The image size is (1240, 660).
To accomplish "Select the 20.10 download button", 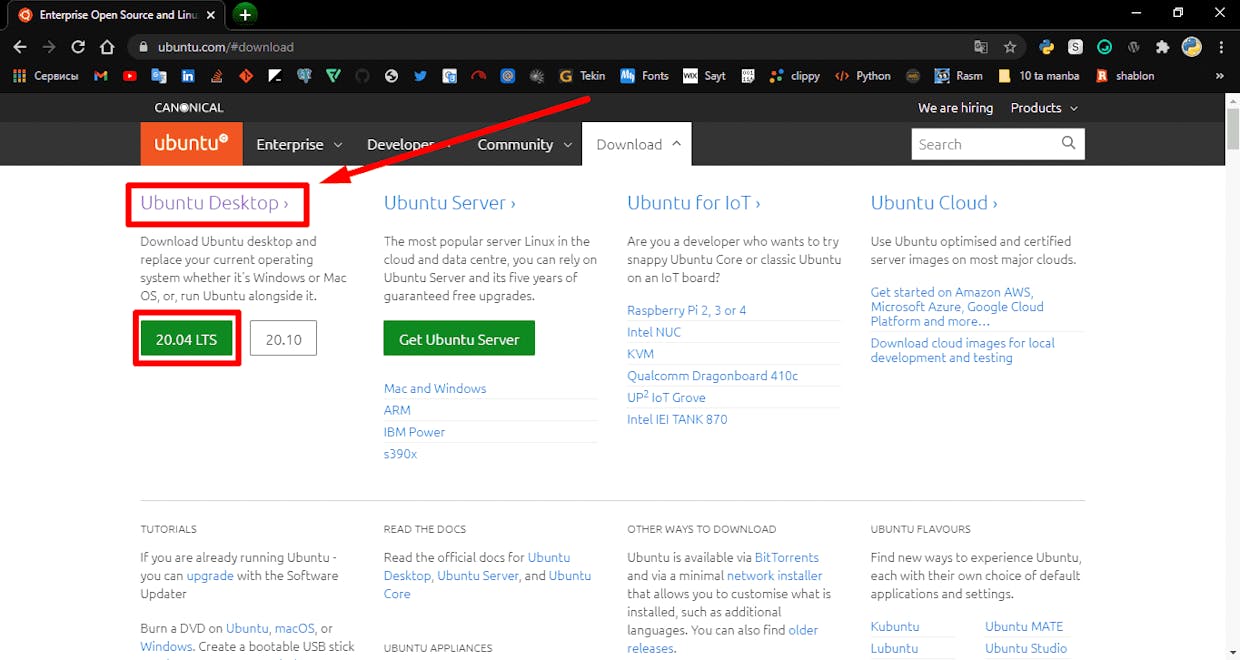I will (283, 339).
